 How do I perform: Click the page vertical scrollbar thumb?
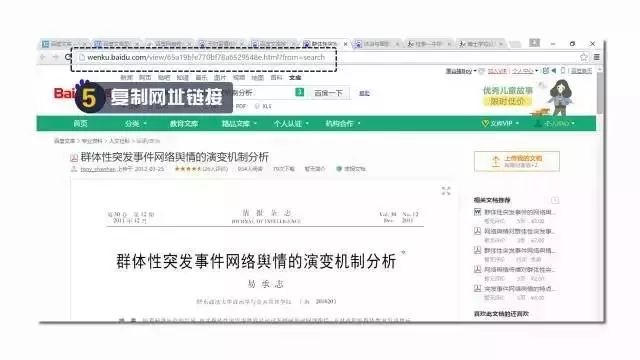pos(599,93)
